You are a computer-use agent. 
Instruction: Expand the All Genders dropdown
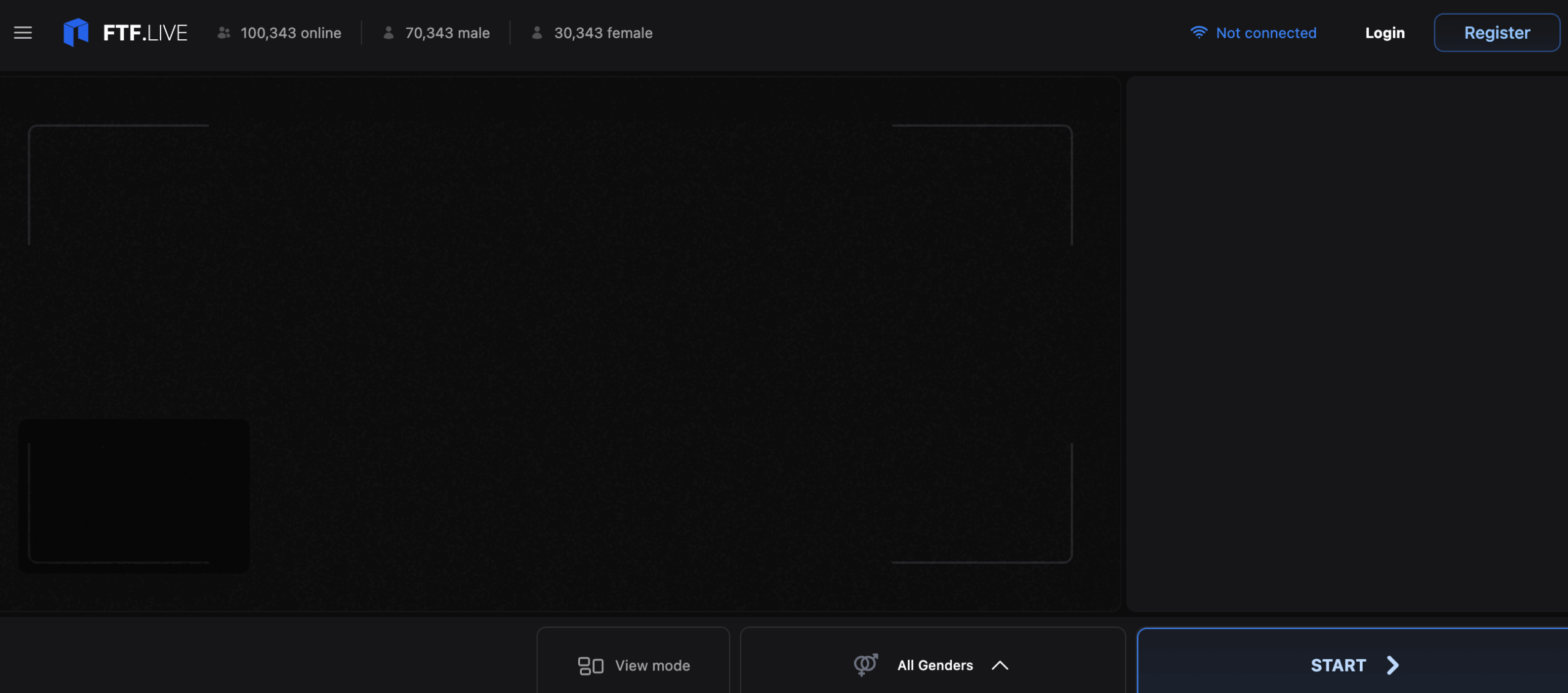click(x=934, y=665)
